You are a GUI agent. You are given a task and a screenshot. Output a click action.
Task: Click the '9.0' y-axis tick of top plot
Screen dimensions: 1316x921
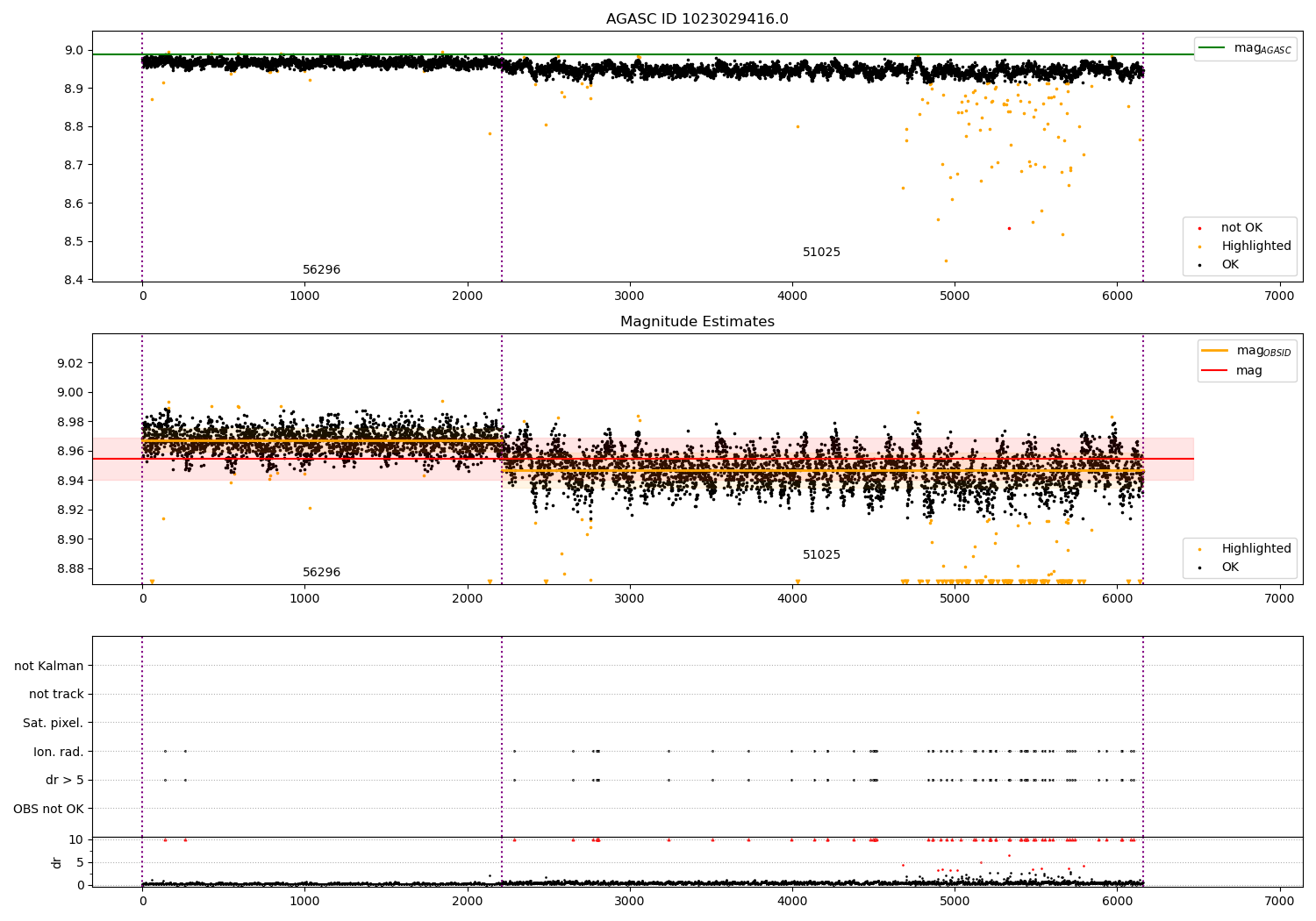tap(75, 50)
